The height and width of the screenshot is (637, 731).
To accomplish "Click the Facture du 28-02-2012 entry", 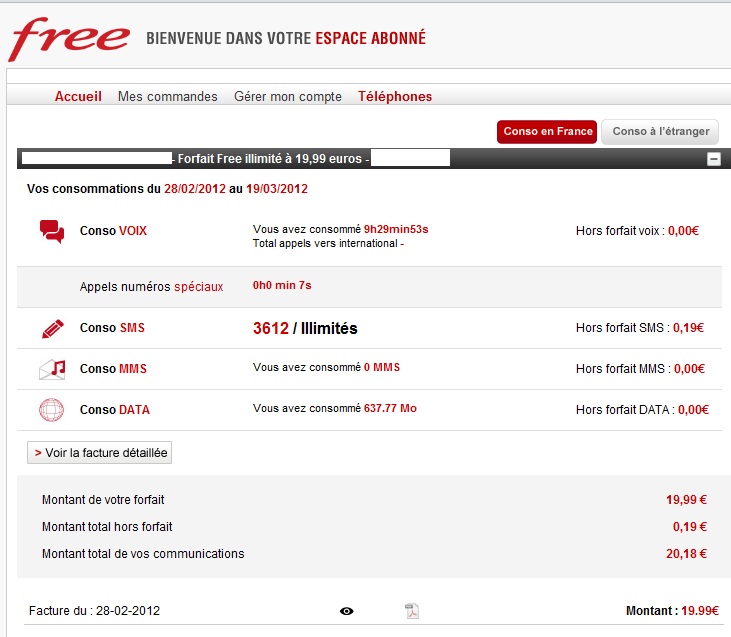I will [x=93, y=611].
